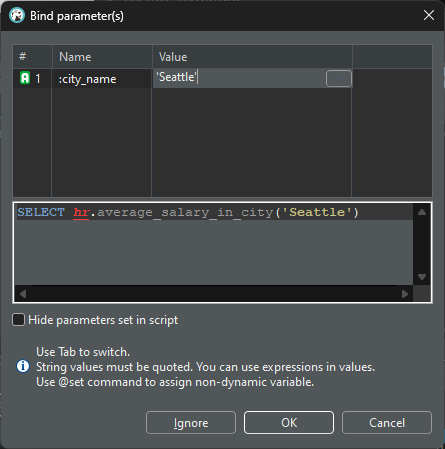Click the SQL preview scroll left arrow
The width and height of the screenshot is (445, 449).
tap(23, 294)
